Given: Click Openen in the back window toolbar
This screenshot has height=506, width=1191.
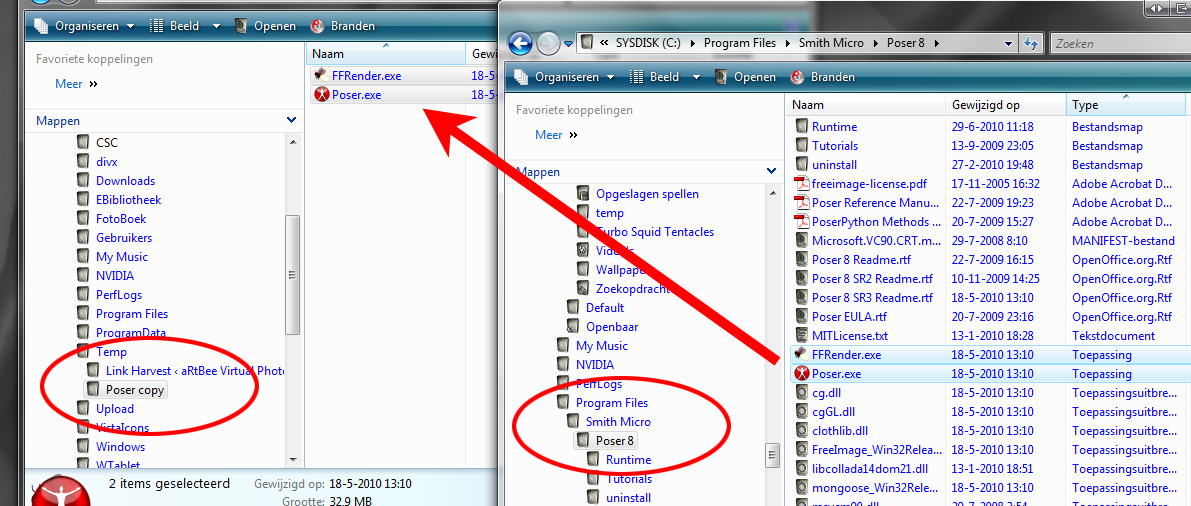Looking at the screenshot, I should tap(264, 26).
